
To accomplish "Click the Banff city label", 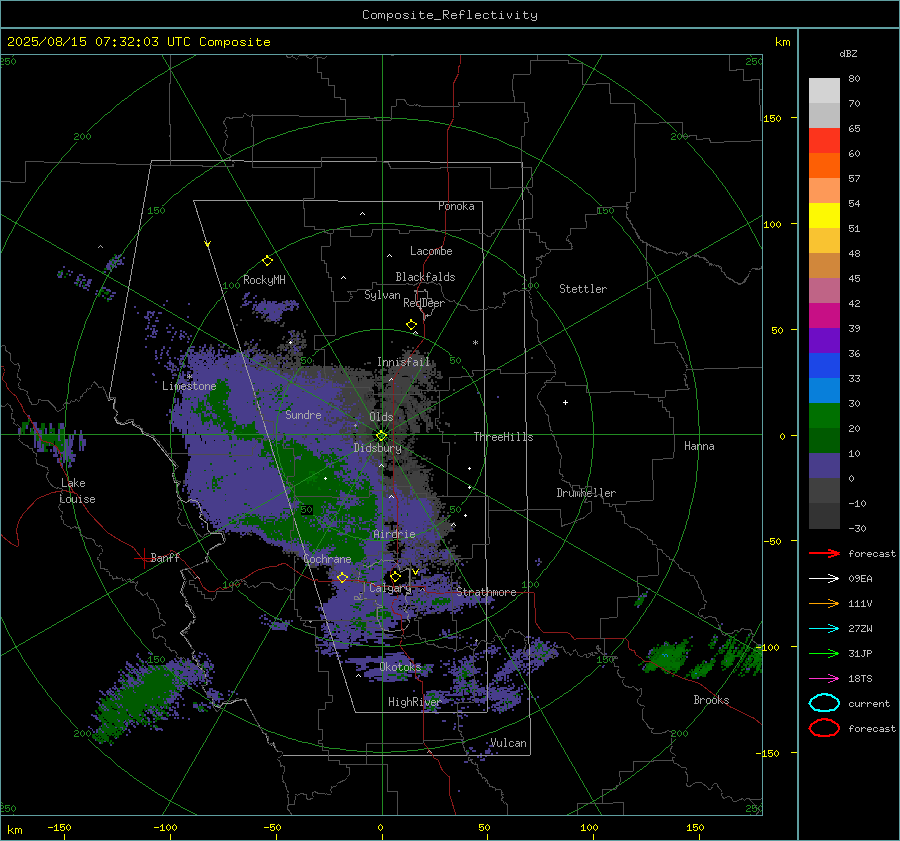I will [165, 557].
